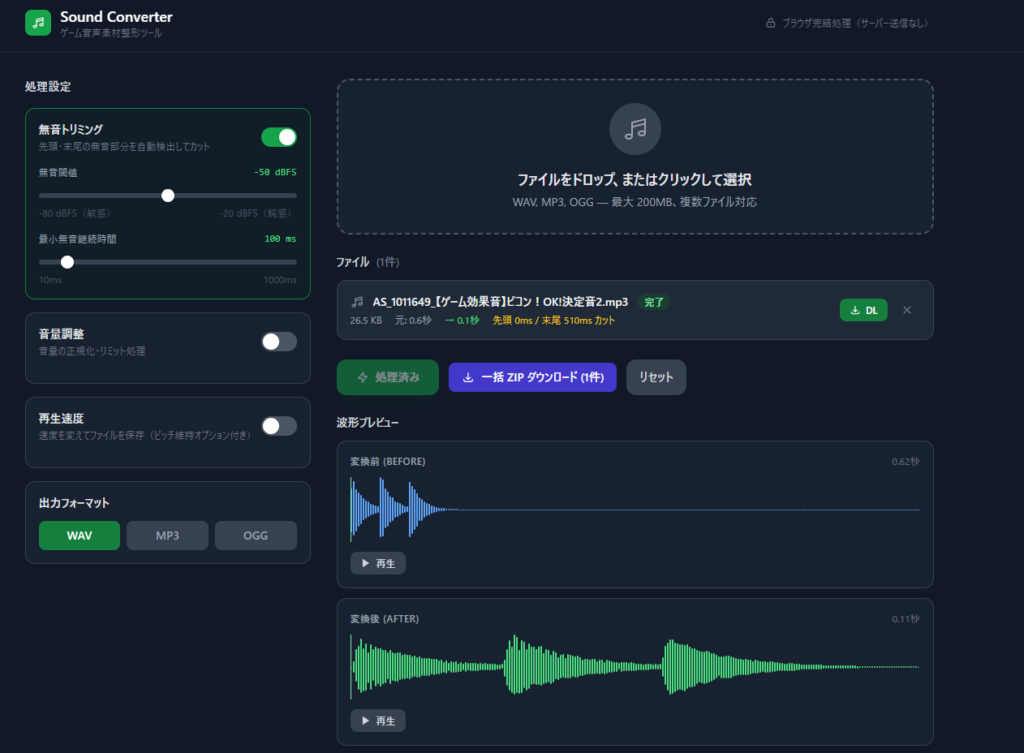Download all files via 一括 ZIP ダウンロード
The height and width of the screenshot is (753, 1024).
tap(532, 377)
